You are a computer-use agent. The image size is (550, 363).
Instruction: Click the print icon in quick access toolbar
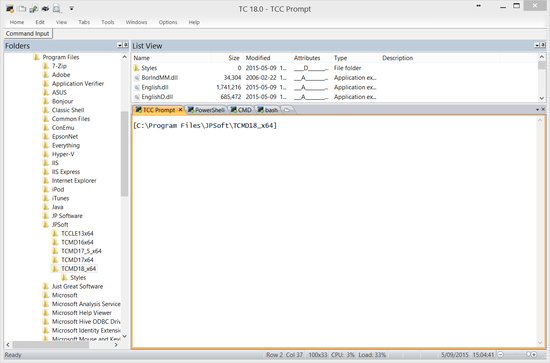(x=45, y=8)
